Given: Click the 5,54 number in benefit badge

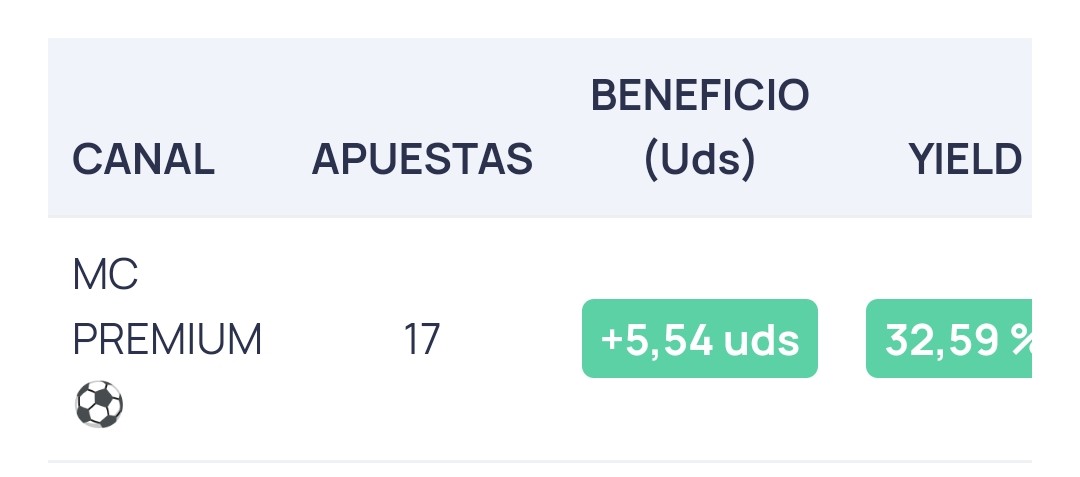Looking at the screenshot, I should (x=670, y=340).
